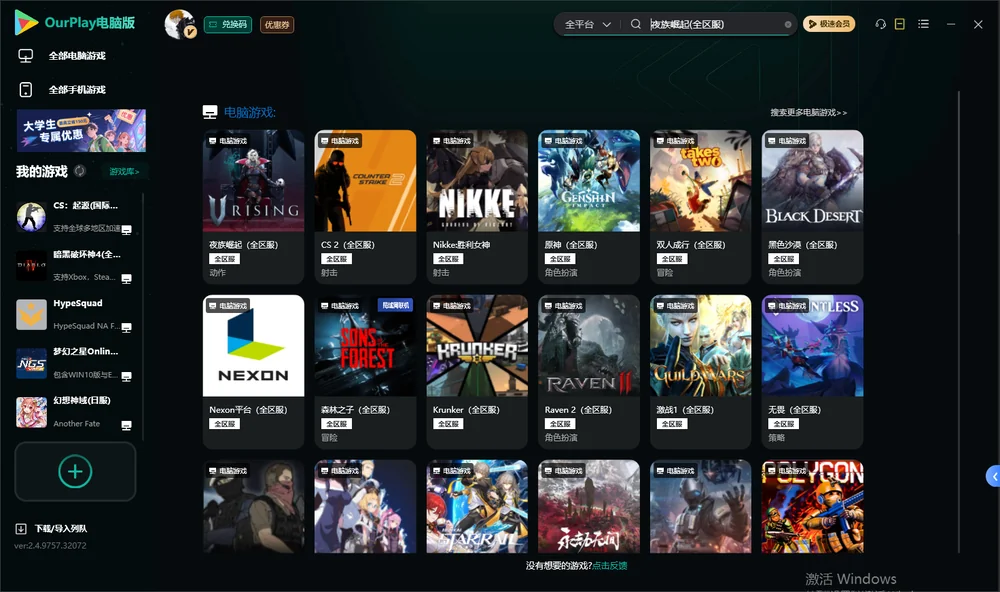Click the 下载/导入列队 download icon

pos(21,529)
